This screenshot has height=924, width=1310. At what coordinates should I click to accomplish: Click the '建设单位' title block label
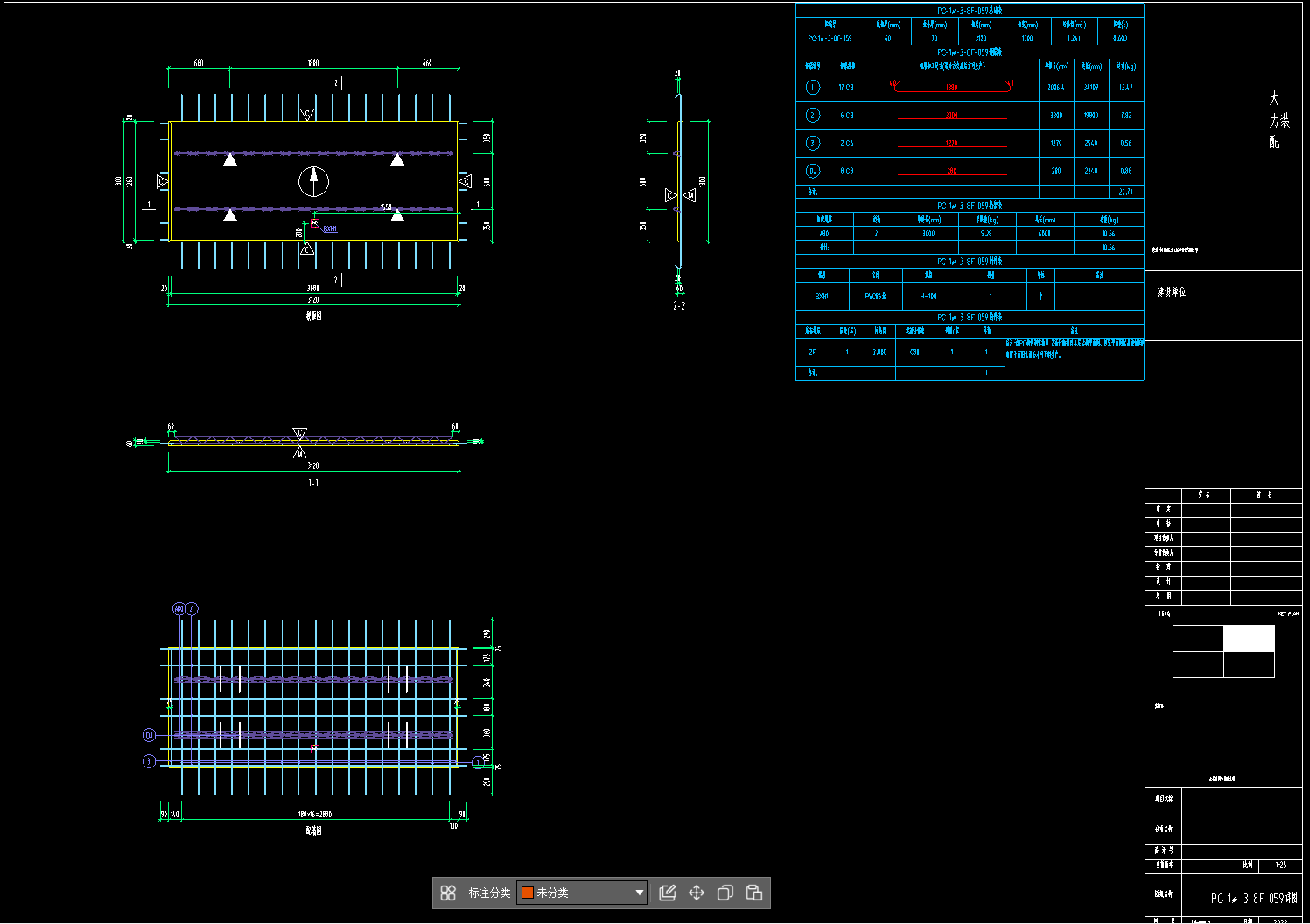tap(1171, 291)
